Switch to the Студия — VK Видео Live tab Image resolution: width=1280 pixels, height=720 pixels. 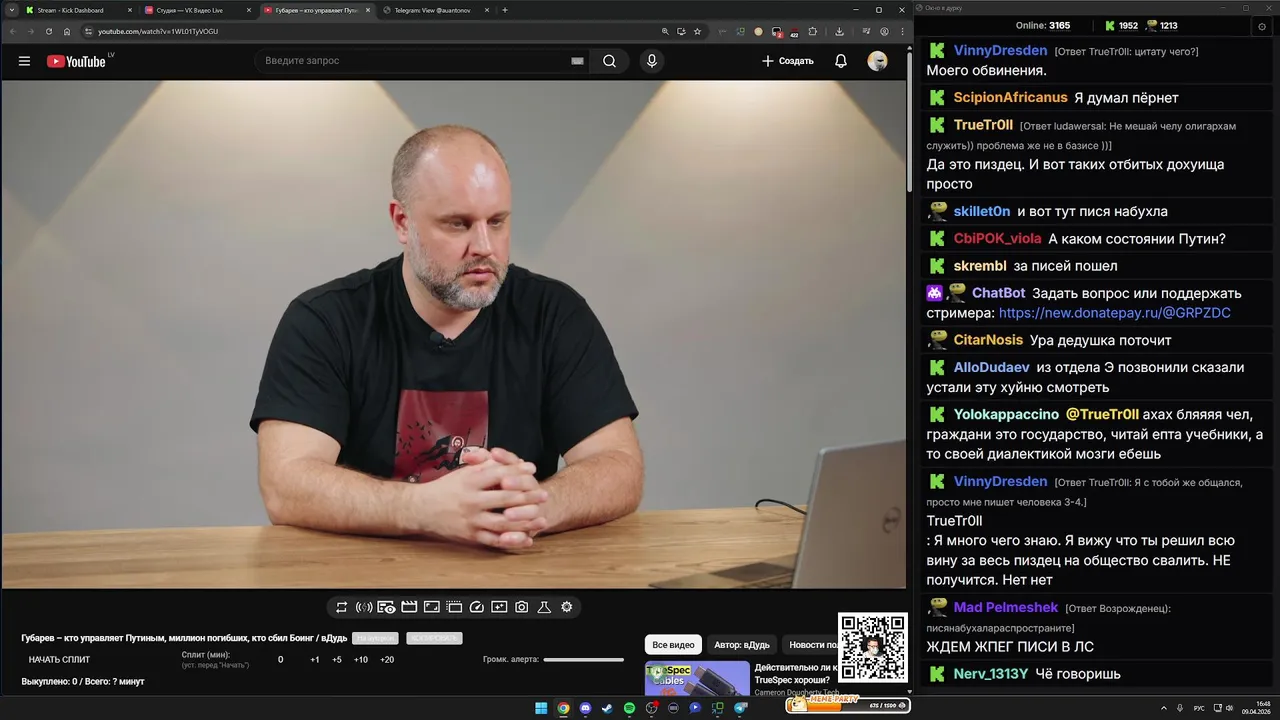197,10
